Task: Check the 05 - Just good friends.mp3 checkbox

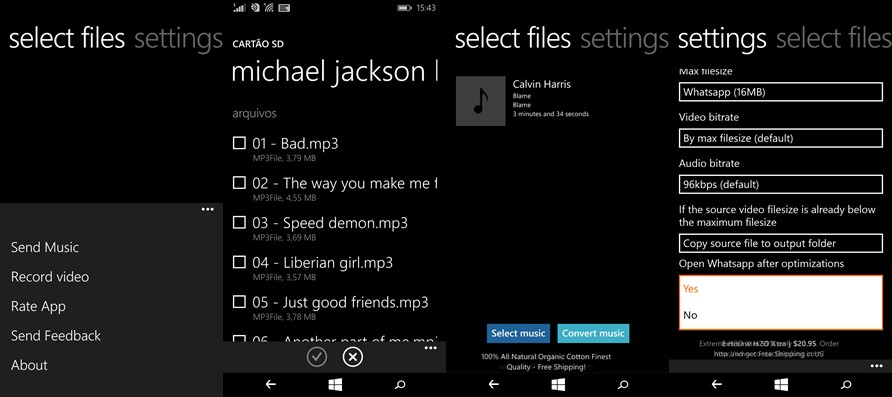Action: pos(239,301)
